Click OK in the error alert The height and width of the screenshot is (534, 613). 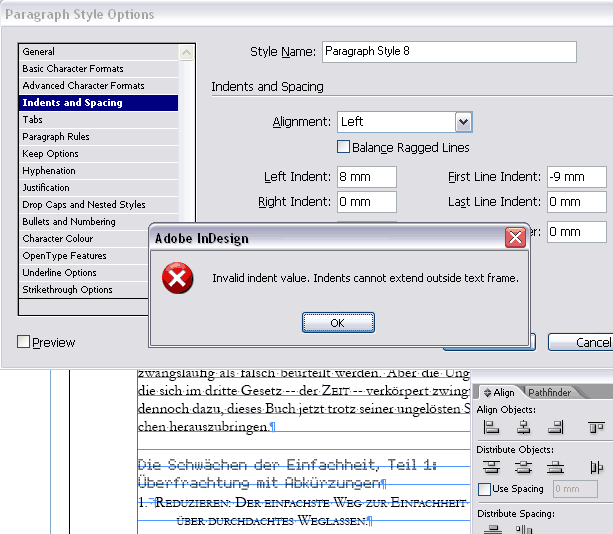[x=338, y=323]
